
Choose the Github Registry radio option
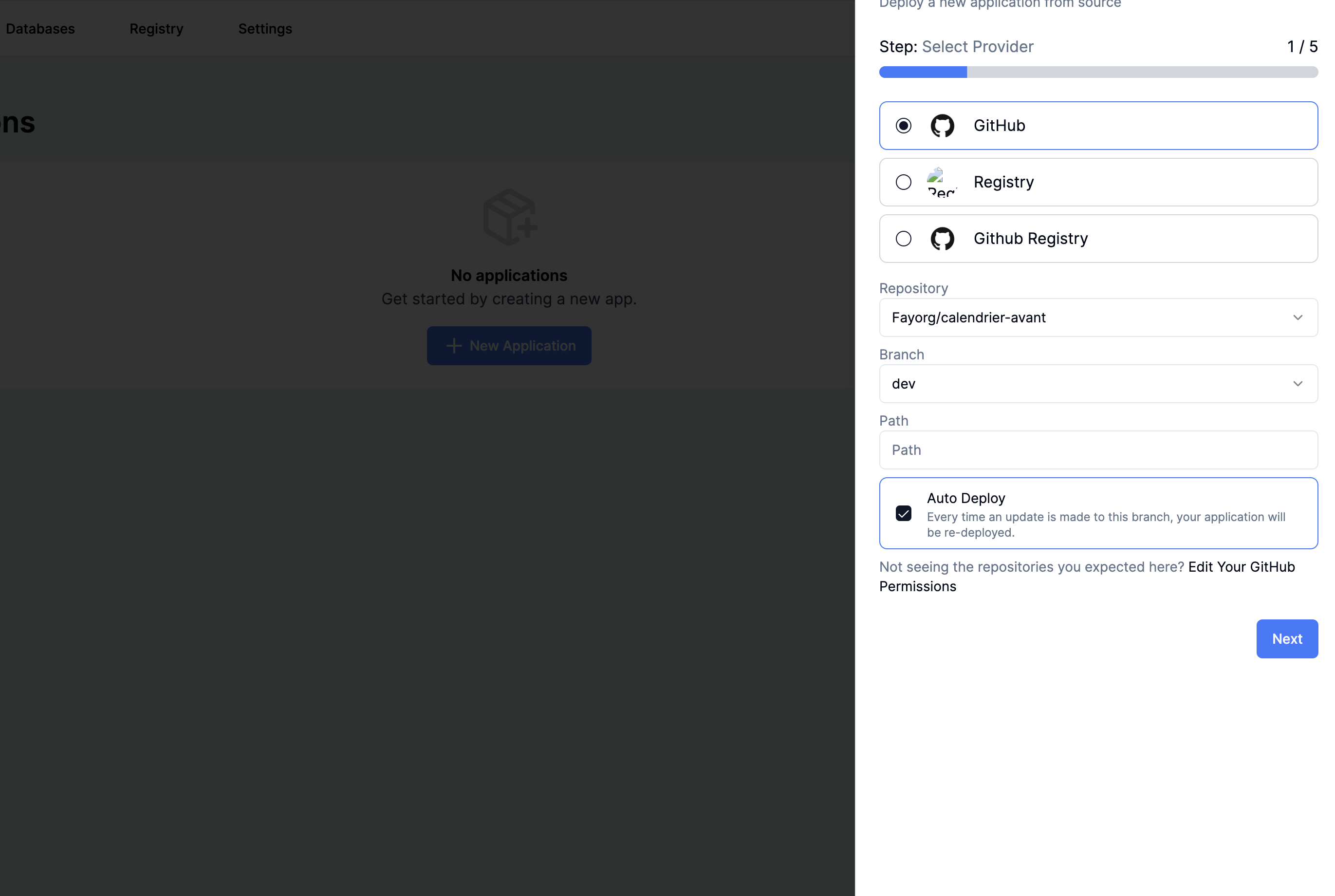[903, 239]
